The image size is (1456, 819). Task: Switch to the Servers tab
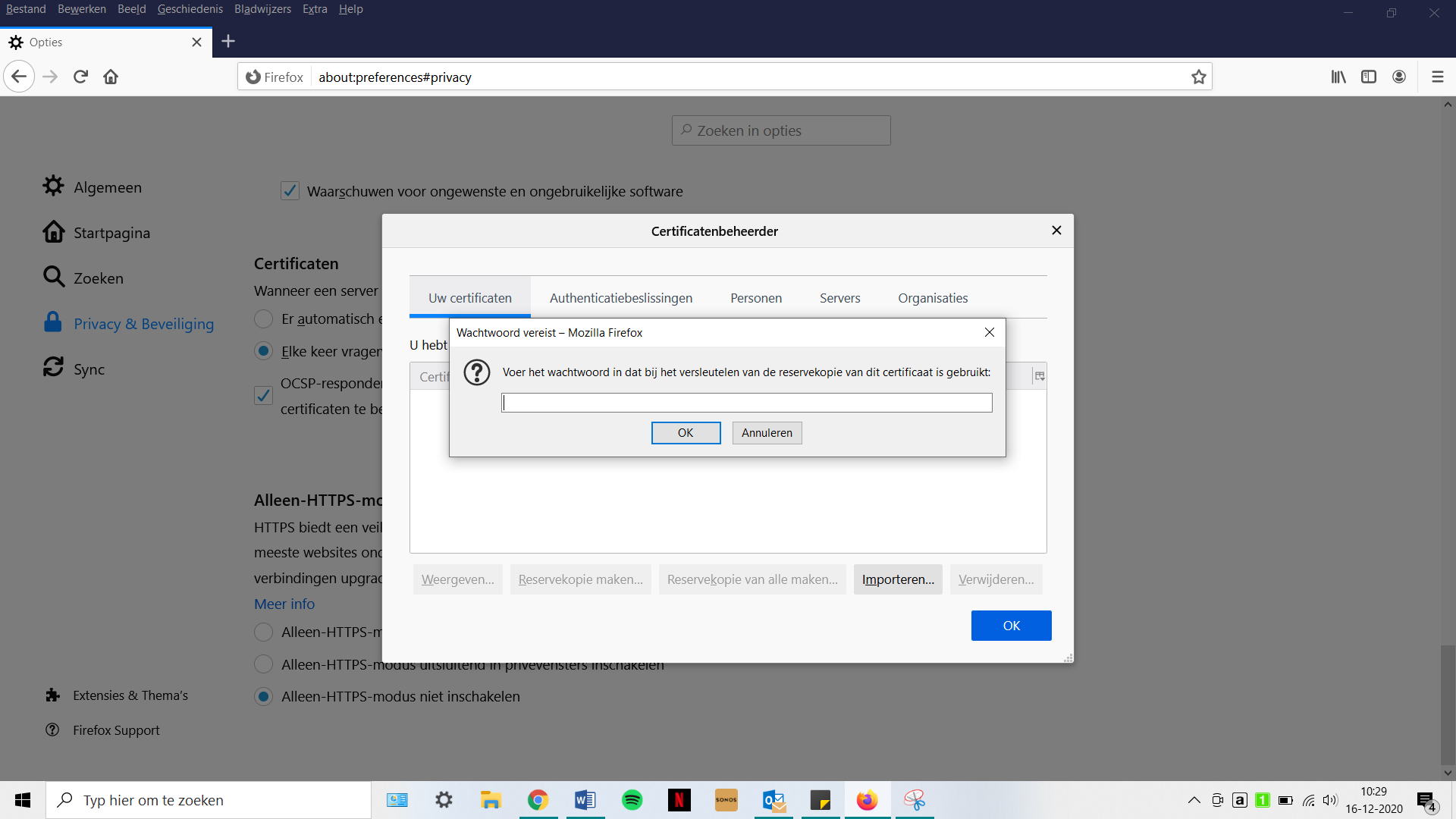pyautogui.click(x=839, y=298)
